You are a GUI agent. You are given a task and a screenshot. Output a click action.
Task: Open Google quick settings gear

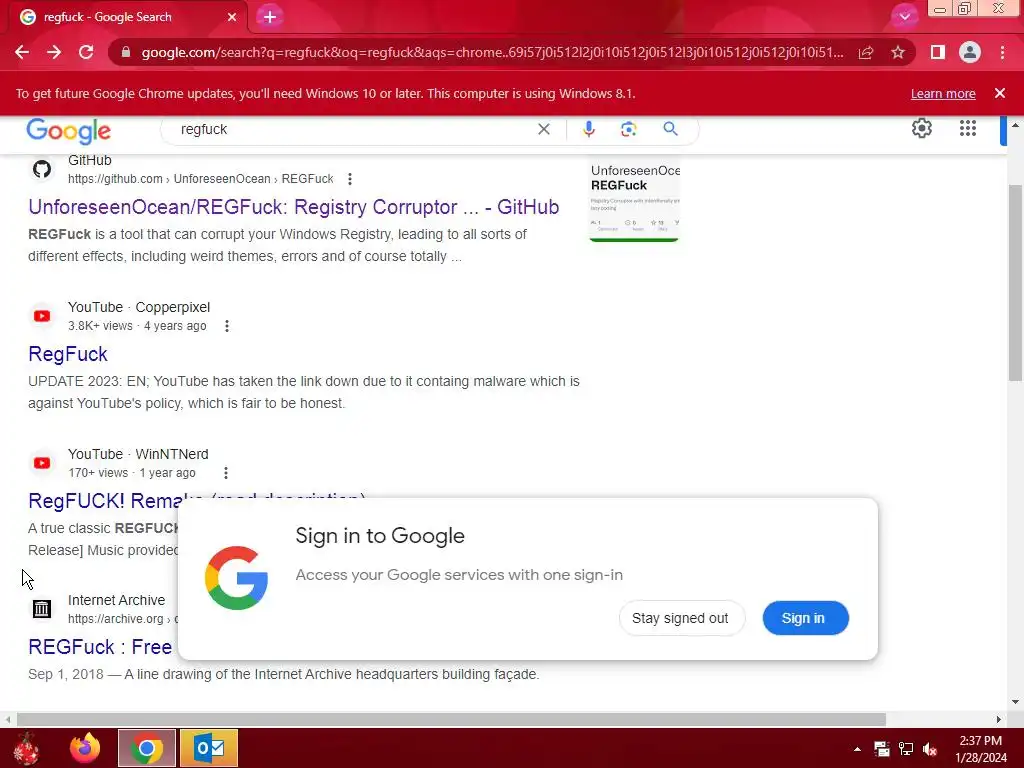click(x=921, y=129)
